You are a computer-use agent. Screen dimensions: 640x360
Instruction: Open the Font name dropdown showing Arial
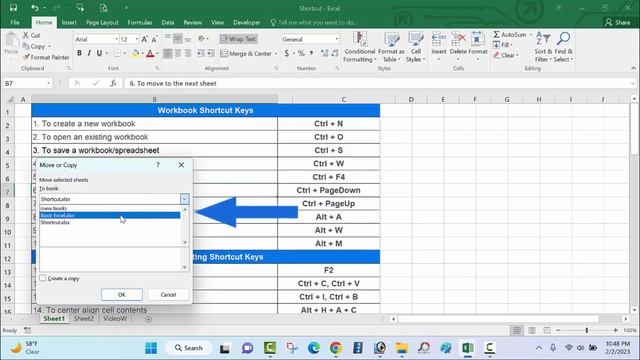(x=116, y=39)
